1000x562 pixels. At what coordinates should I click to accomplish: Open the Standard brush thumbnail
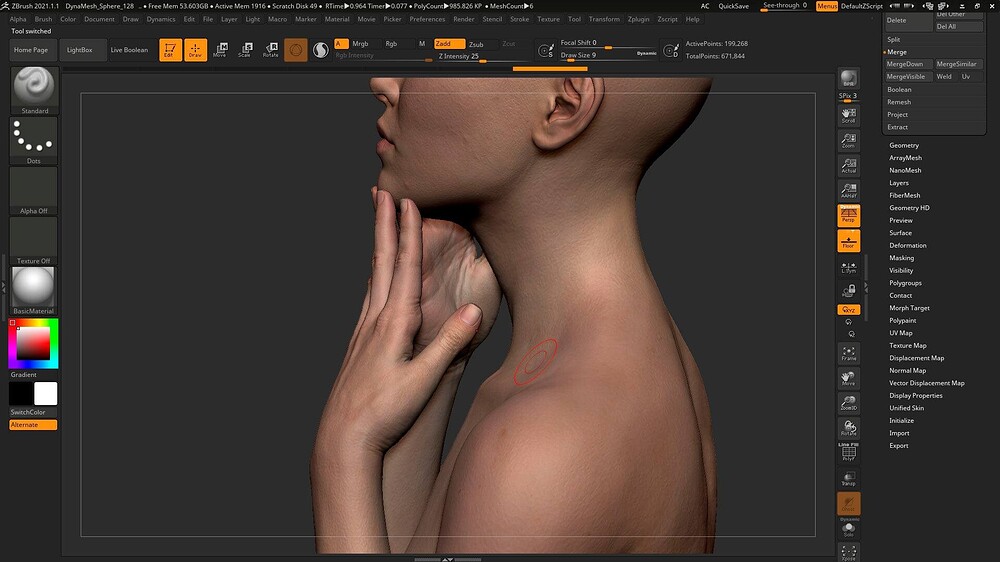coord(34,90)
